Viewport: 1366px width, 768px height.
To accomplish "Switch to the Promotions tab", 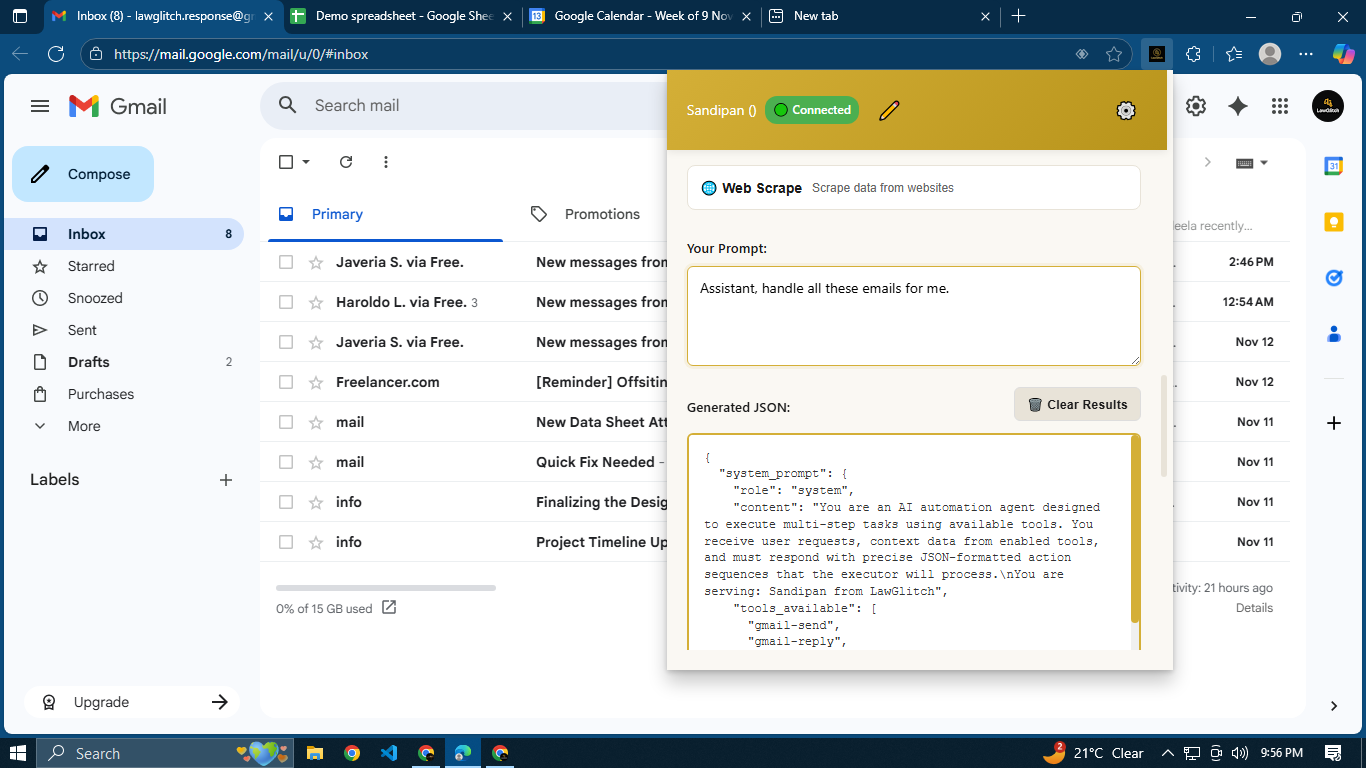I will (601, 214).
